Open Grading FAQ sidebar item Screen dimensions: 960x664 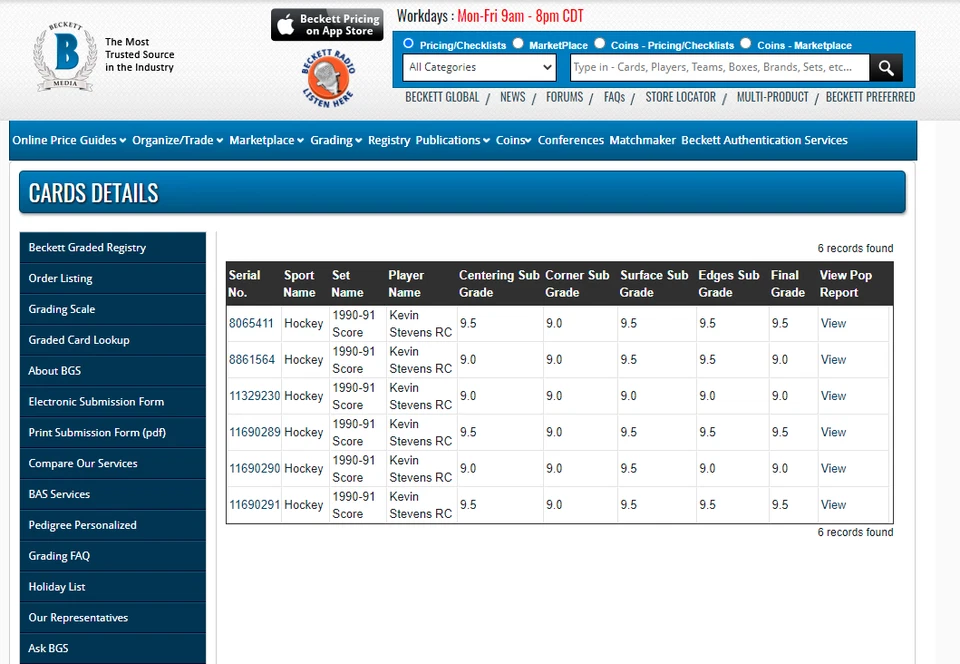point(113,556)
